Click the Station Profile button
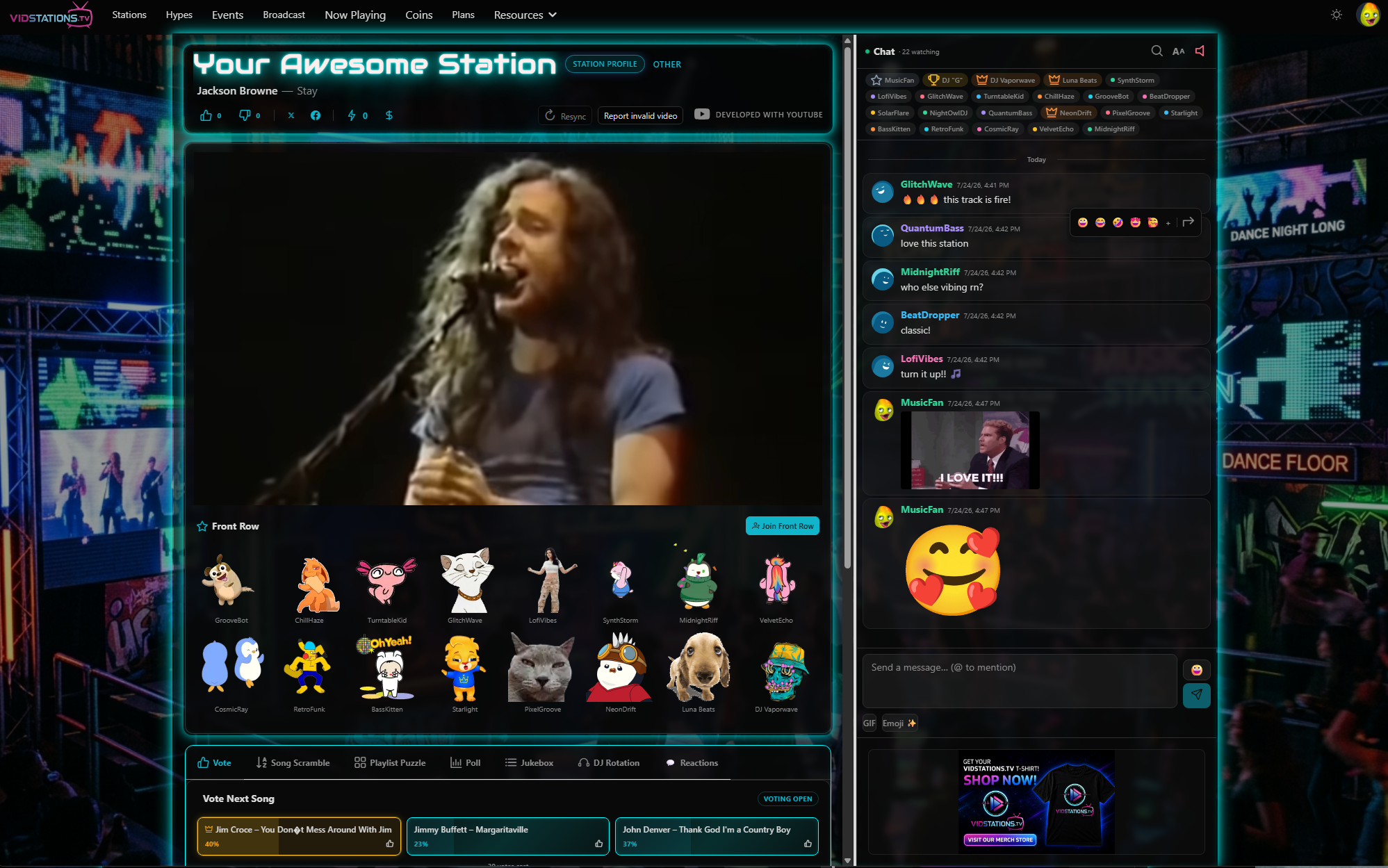Image resolution: width=1388 pixels, height=868 pixels. 605,64
